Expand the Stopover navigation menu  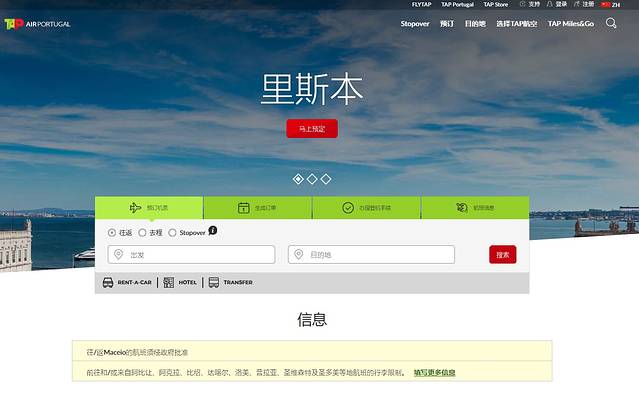coord(415,23)
